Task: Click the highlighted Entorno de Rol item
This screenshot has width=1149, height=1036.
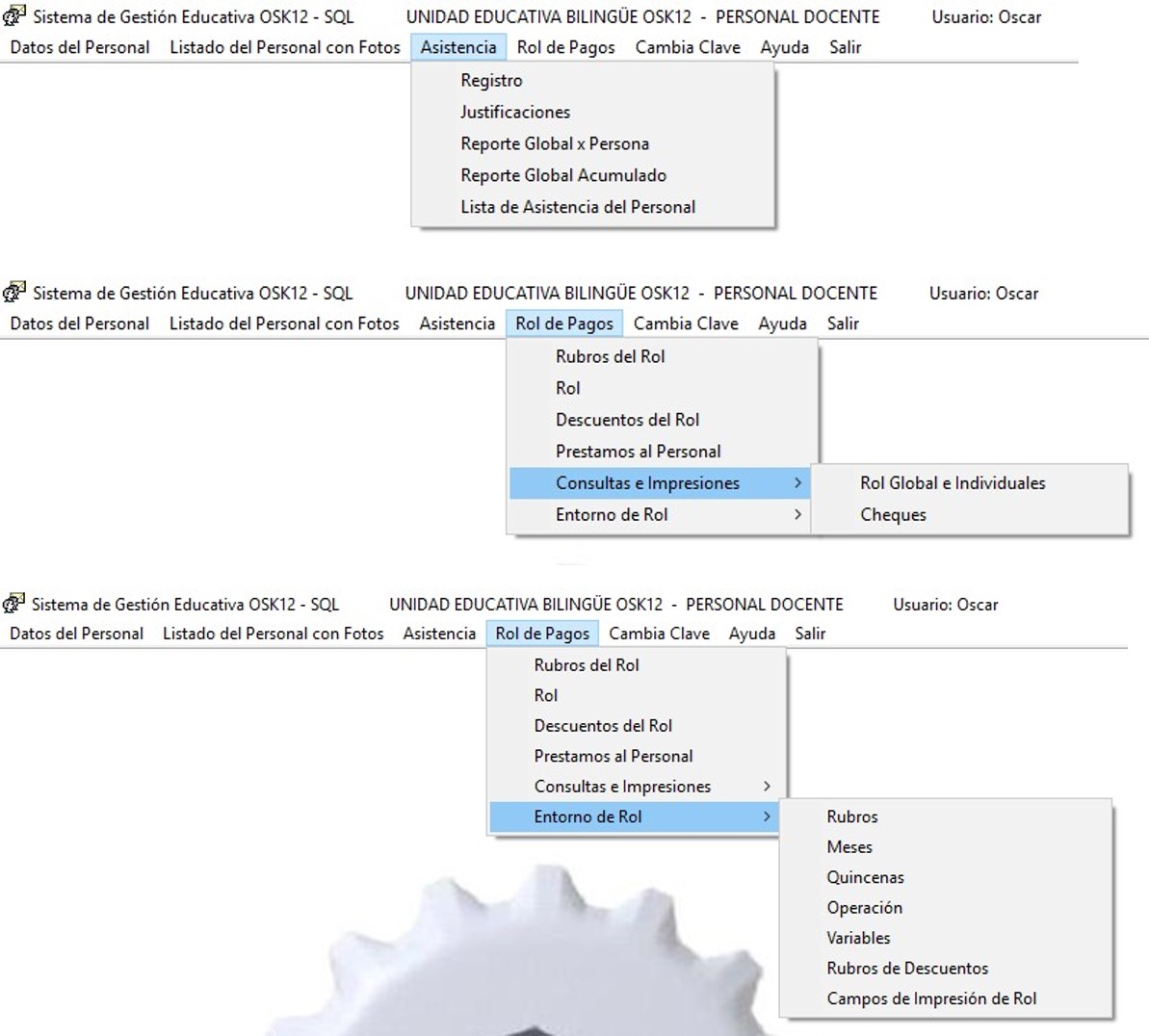Action: pos(588,817)
